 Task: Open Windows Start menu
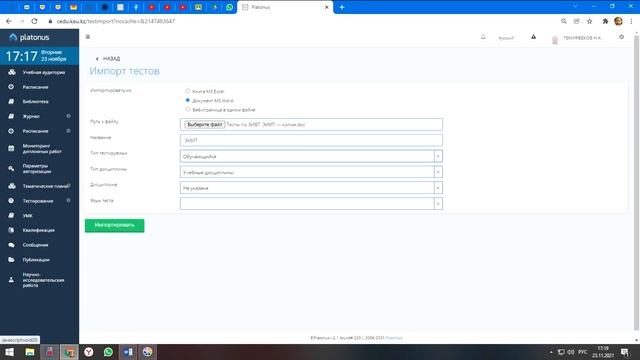pos(9,352)
